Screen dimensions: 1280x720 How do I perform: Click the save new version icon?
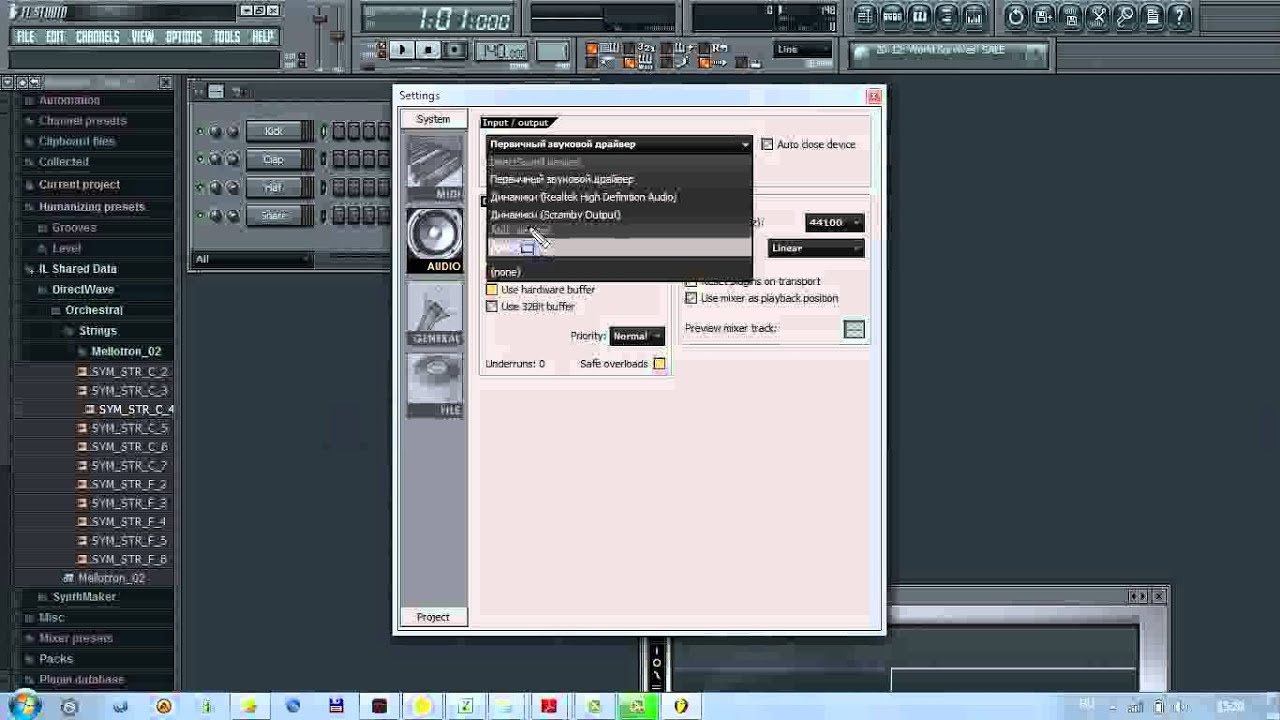pos(1043,16)
